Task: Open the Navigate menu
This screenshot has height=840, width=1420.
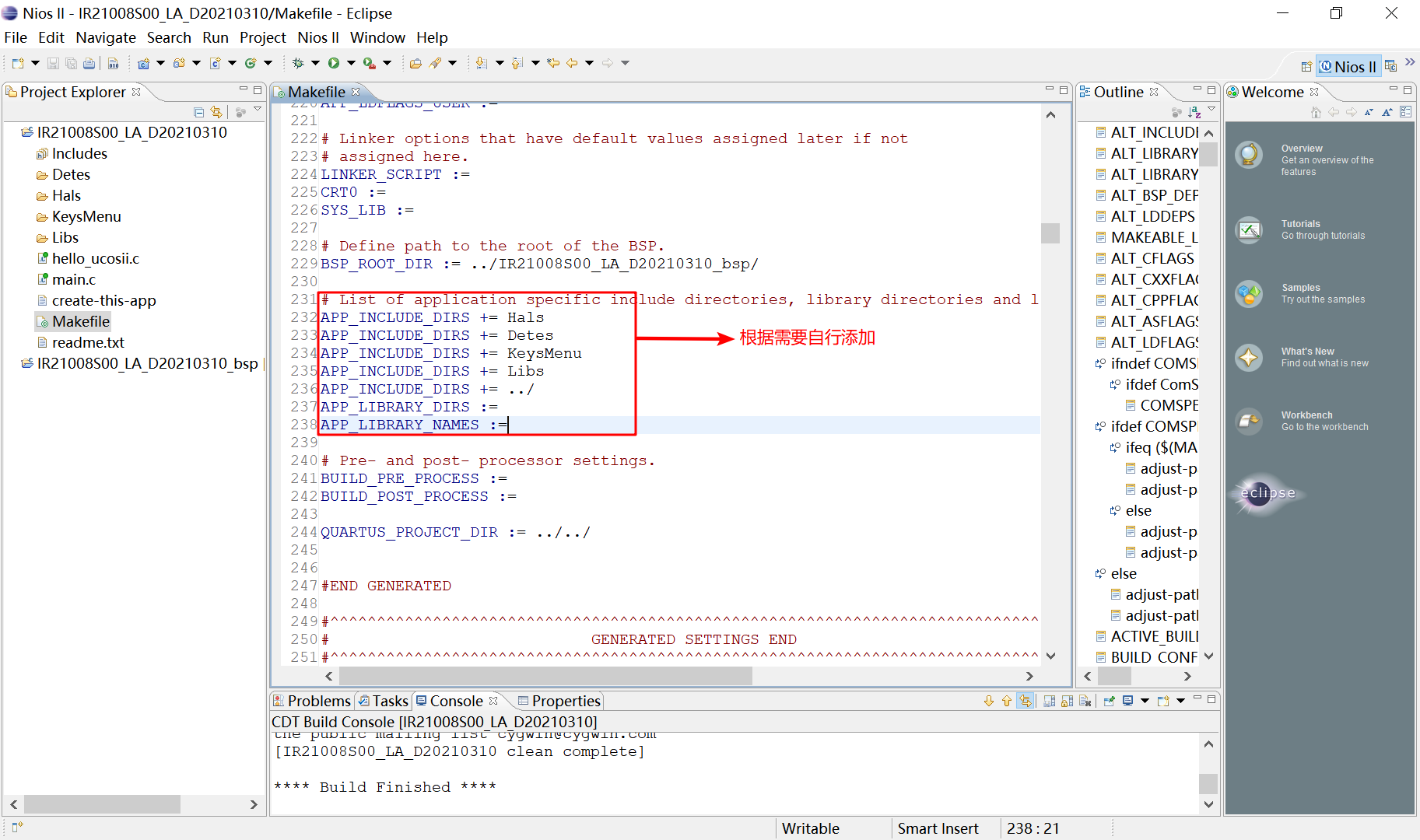Action: 106,37
